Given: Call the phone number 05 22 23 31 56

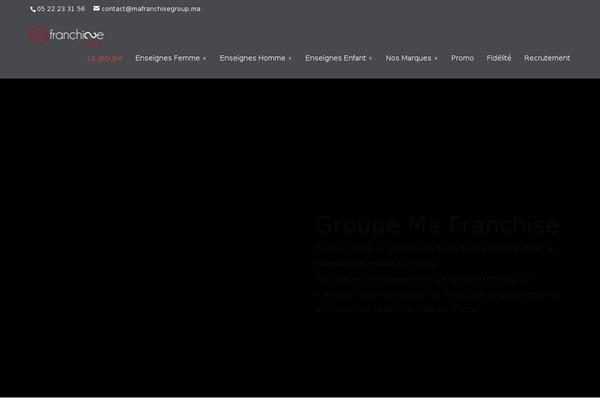Looking at the screenshot, I should 61,9.
